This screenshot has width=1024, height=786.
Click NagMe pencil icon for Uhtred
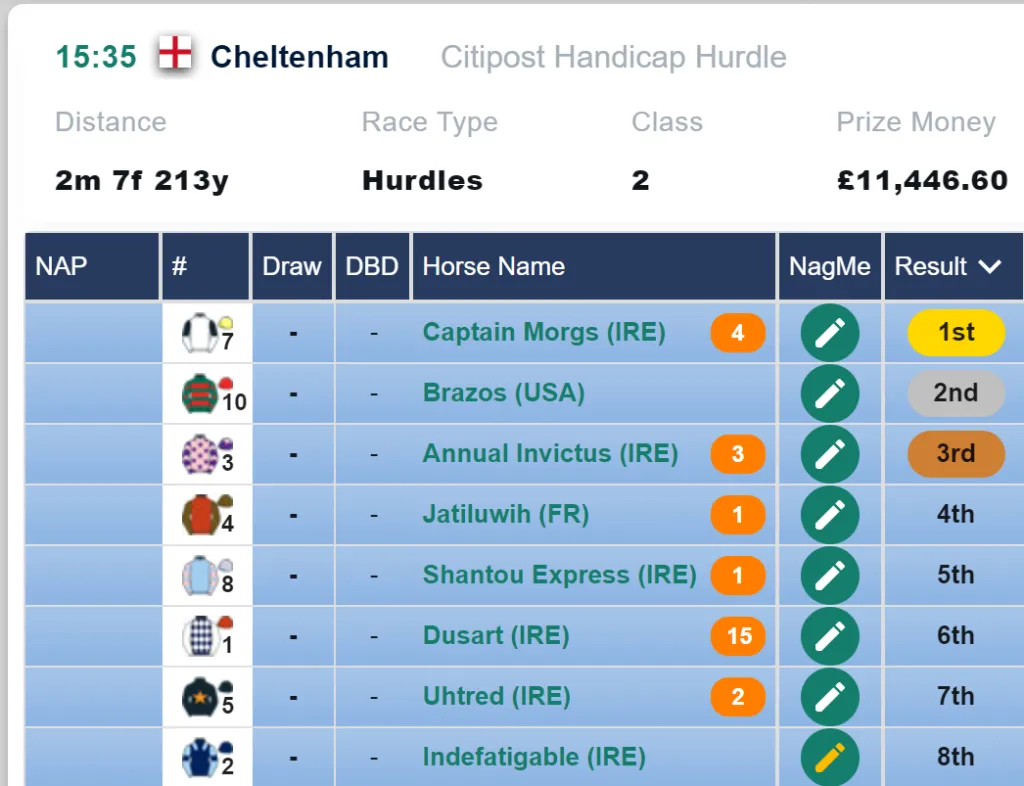(x=829, y=697)
